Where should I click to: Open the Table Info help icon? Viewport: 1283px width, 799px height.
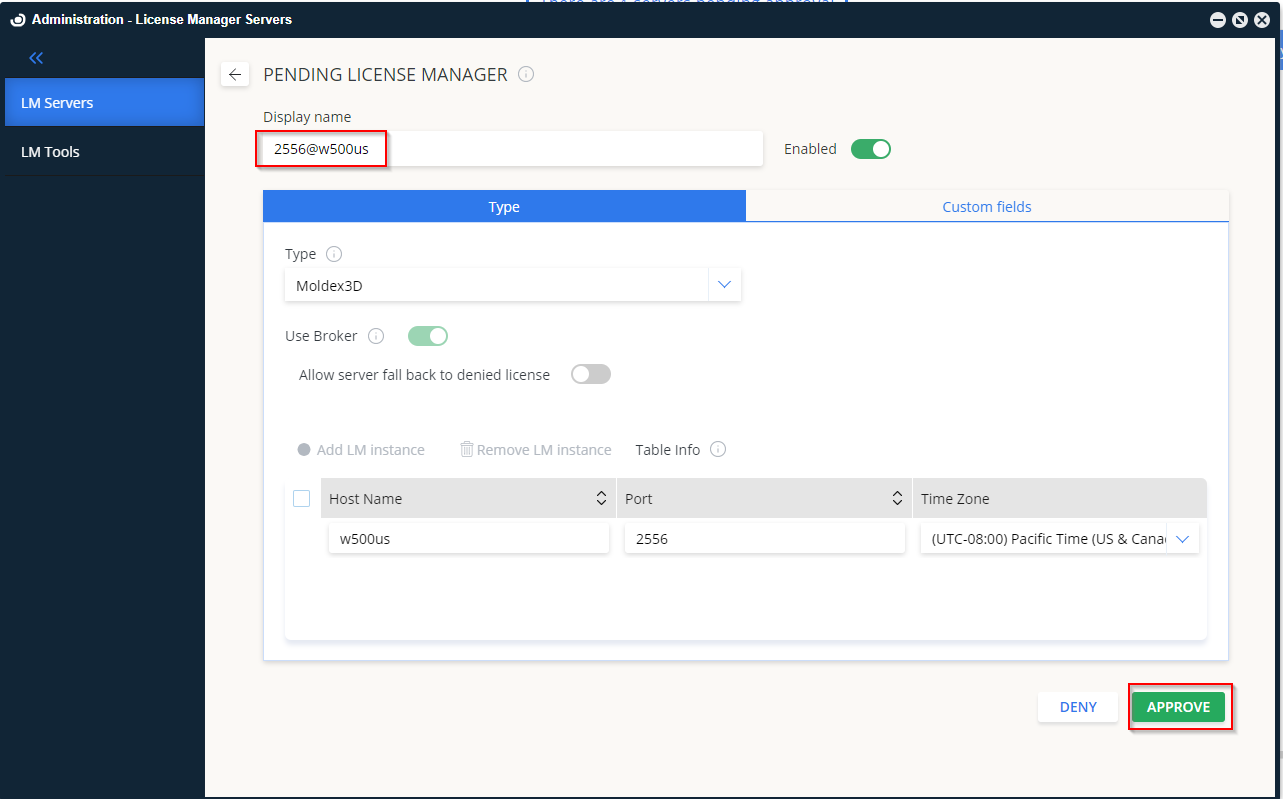(717, 449)
